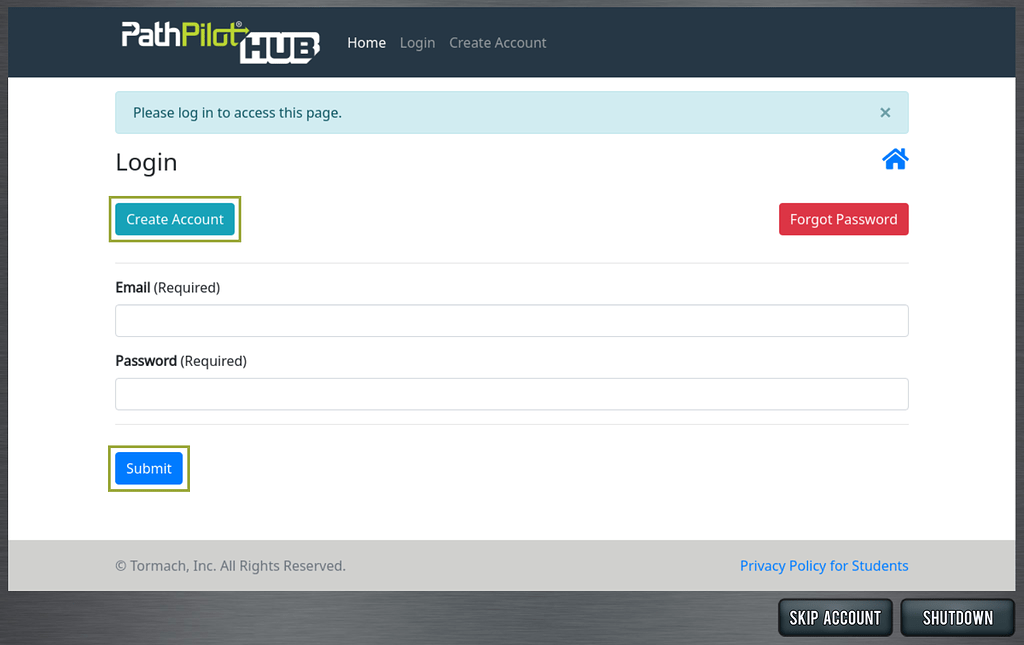Select Home in the navigation bar

[x=366, y=42]
